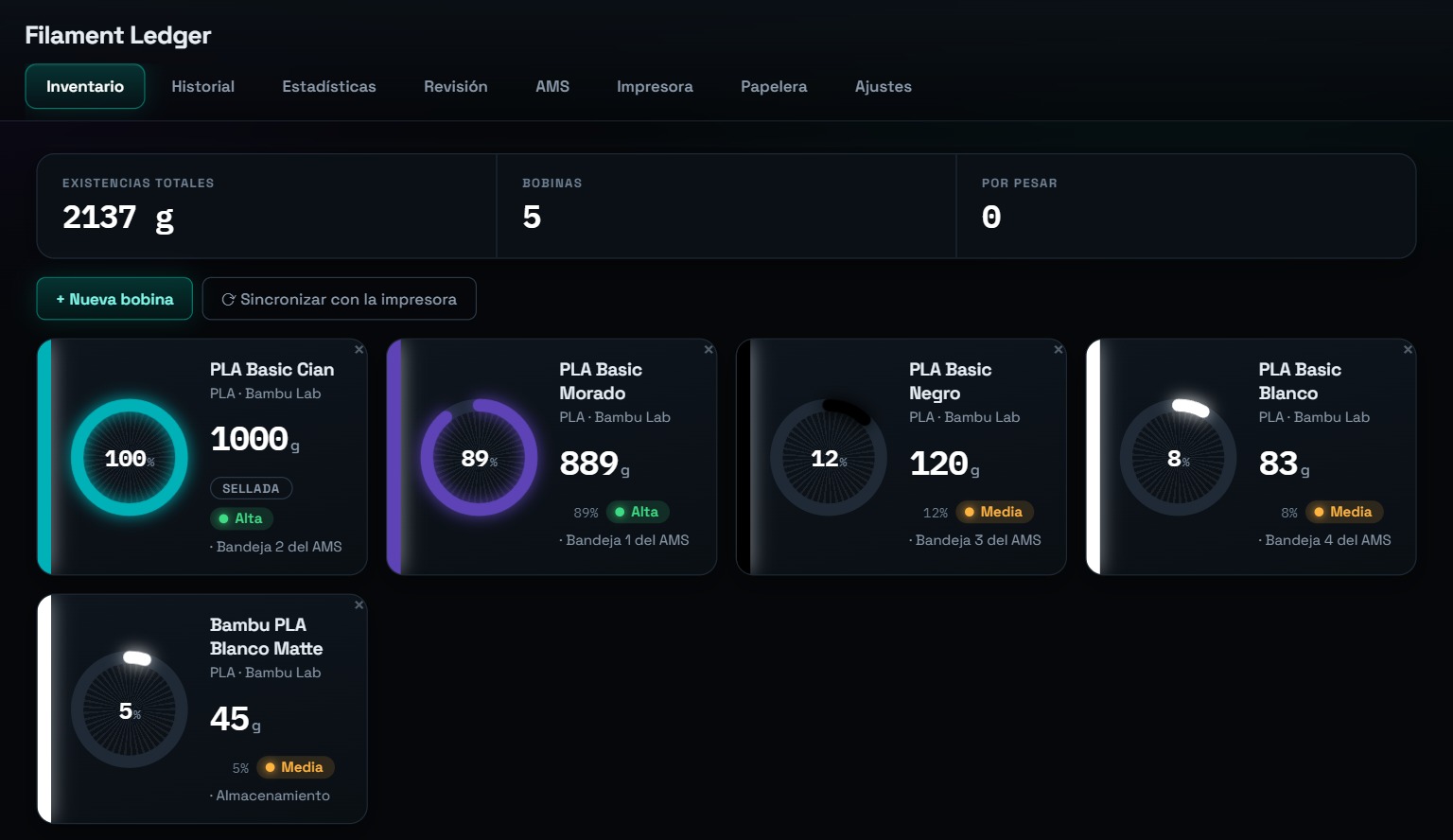Image resolution: width=1453 pixels, height=840 pixels.
Task: Click the 1000 g weight value
Action: tap(254, 439)
